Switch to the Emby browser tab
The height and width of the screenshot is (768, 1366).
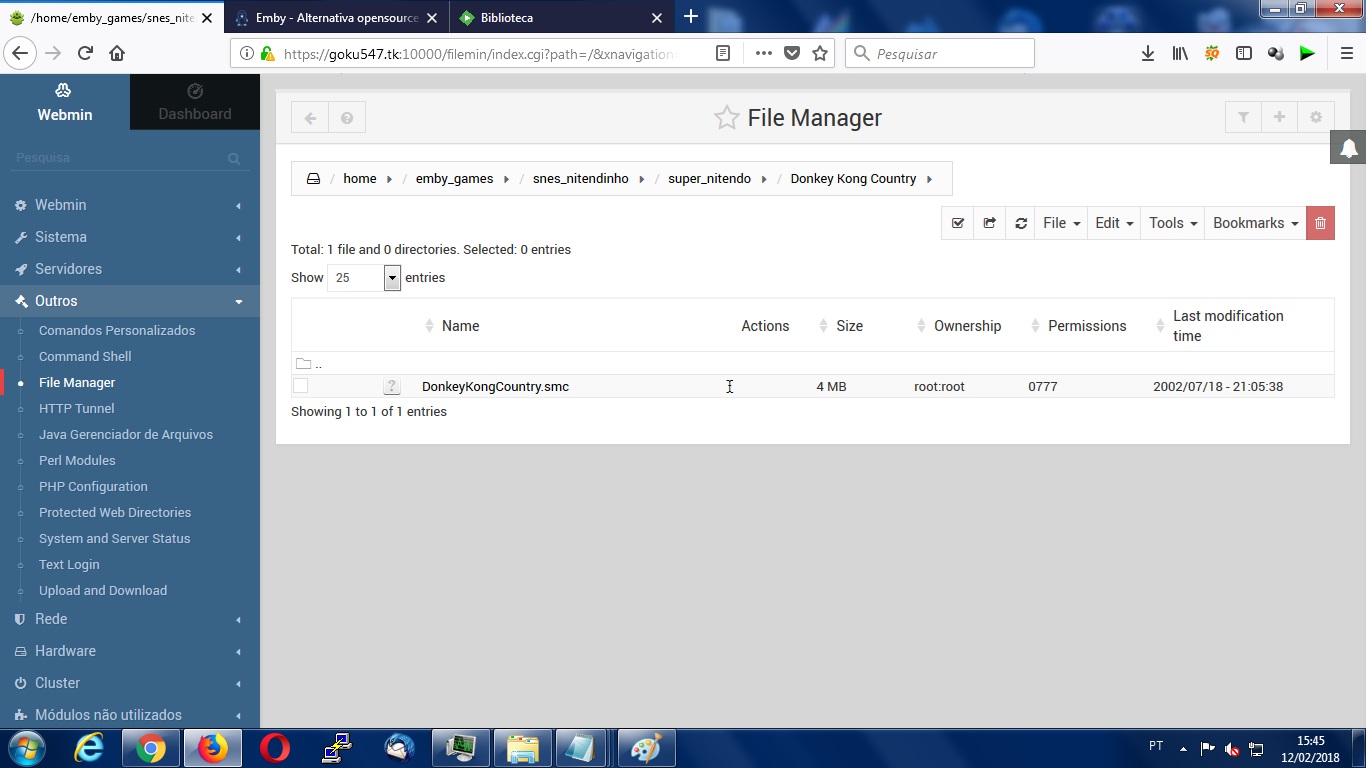click(337, 17)
